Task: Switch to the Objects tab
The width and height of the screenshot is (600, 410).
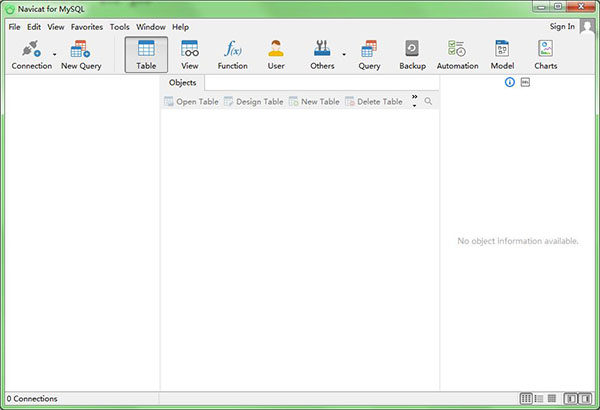Action: [x=183, y=83]
